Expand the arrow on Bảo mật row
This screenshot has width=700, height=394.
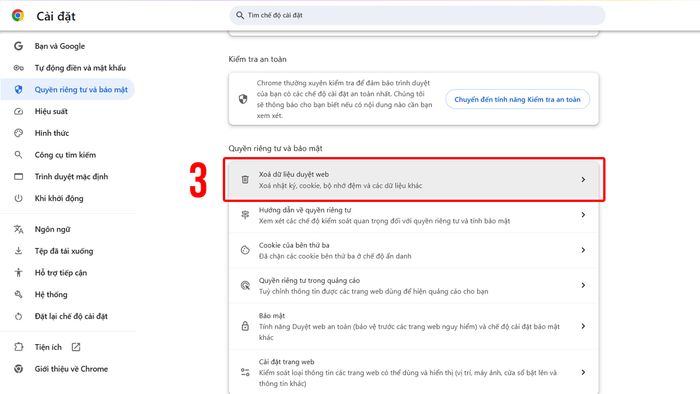click(583, 326)
